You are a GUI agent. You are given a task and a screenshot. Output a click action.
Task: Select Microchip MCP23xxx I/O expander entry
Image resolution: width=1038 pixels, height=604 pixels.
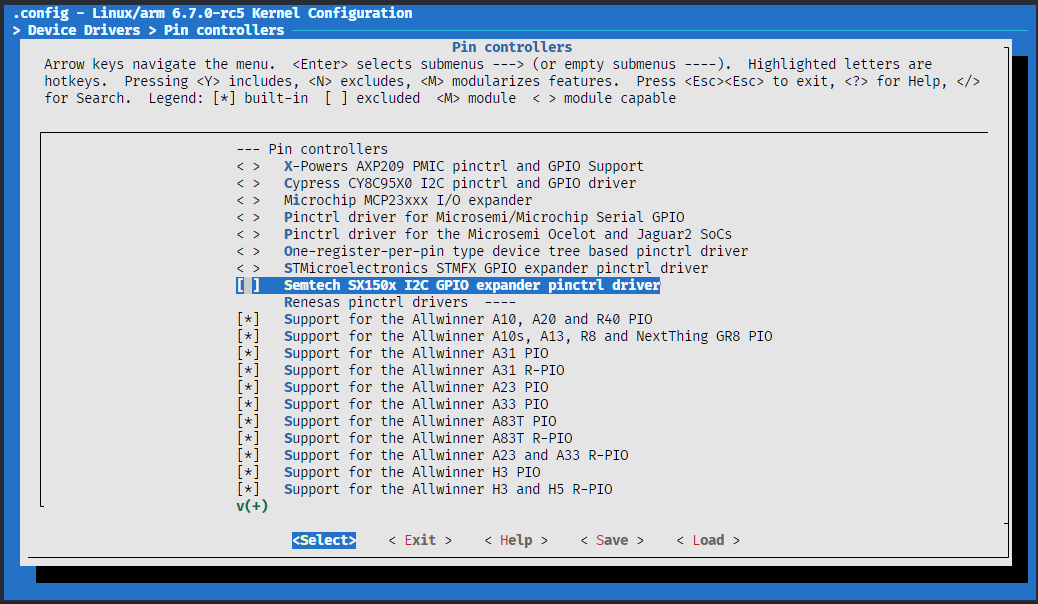[407, 200]
